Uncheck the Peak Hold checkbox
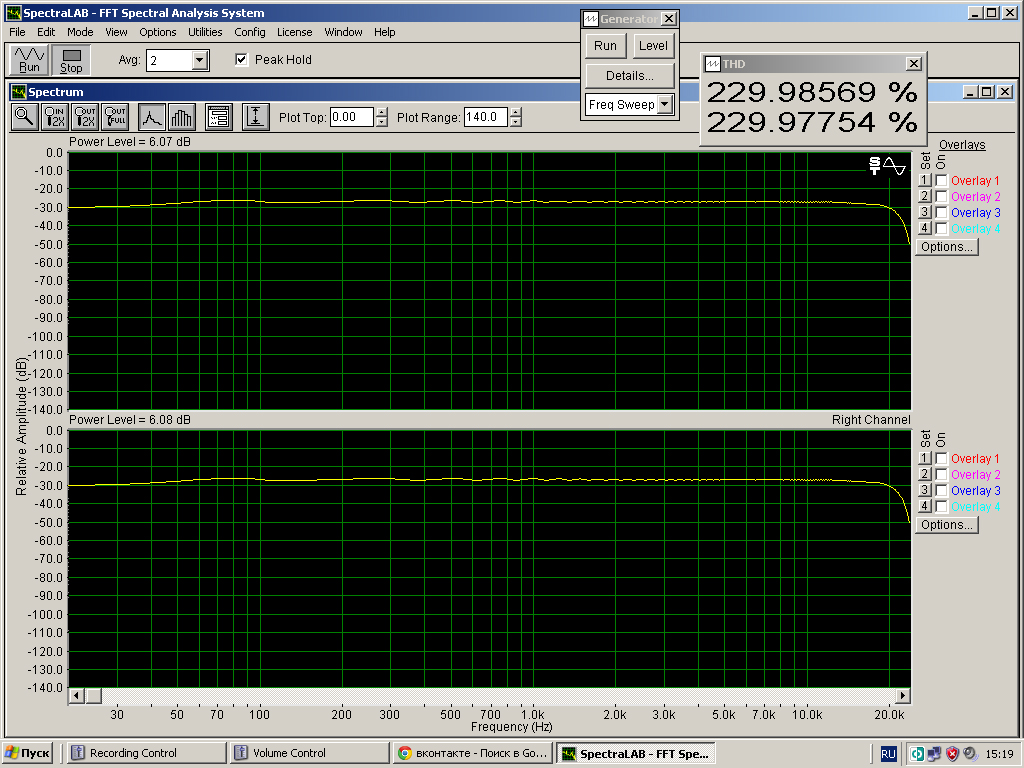The height and width of the screenshot is (768, 1024). click(x=241, y=60)
